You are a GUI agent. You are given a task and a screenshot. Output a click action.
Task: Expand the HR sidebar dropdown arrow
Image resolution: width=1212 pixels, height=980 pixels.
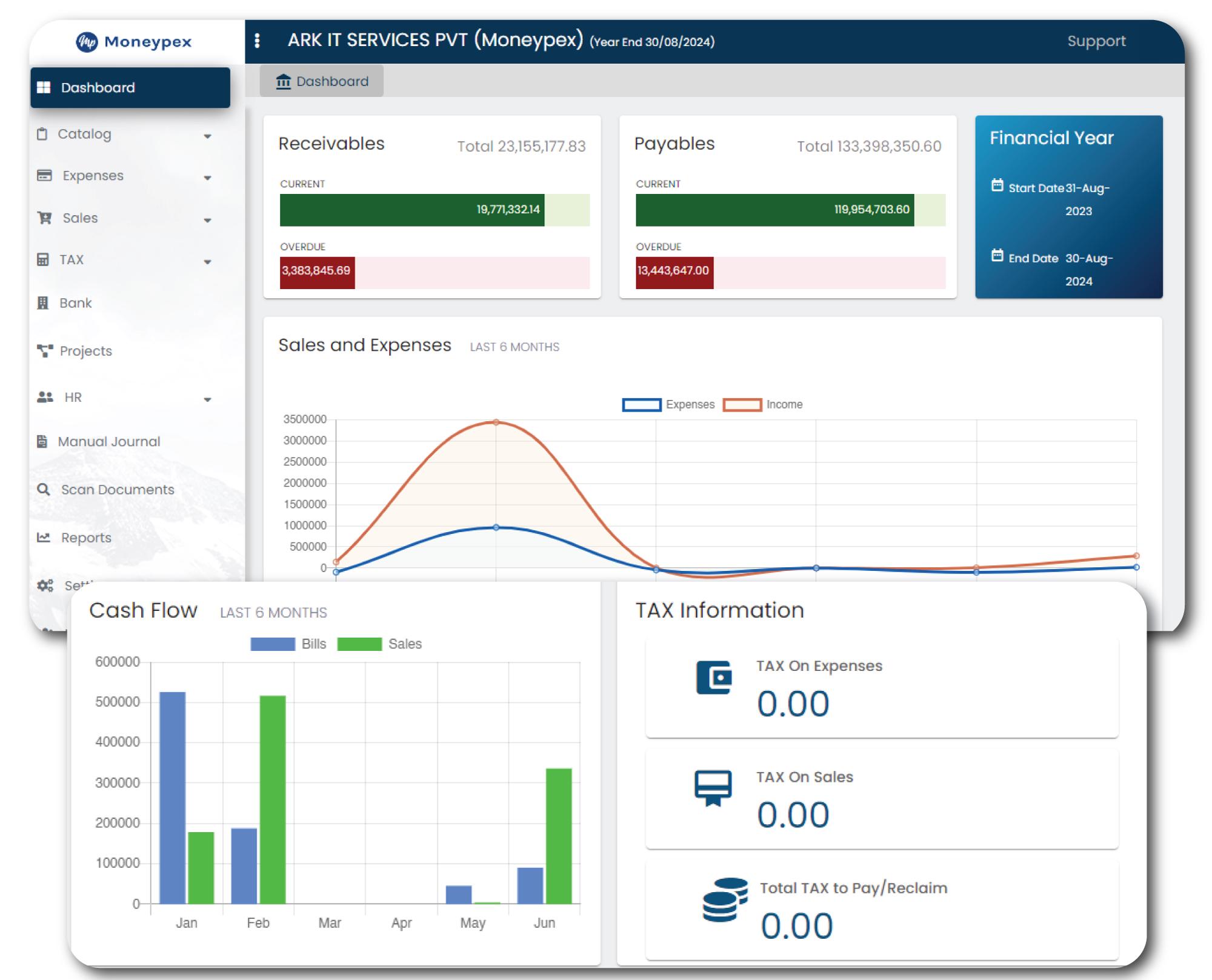(207, 399)
